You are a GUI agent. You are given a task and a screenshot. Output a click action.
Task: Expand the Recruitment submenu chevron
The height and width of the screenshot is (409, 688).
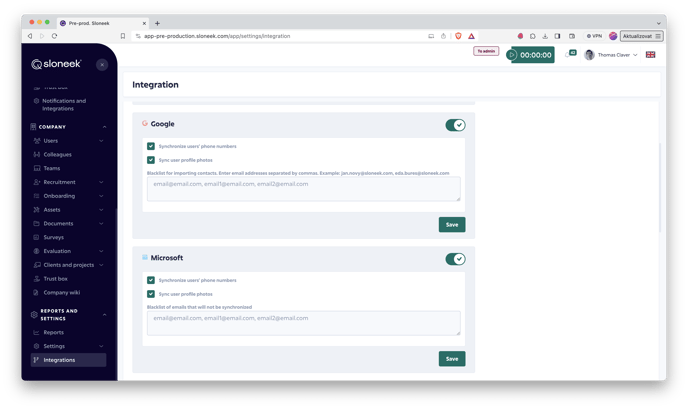click(101, 182)
